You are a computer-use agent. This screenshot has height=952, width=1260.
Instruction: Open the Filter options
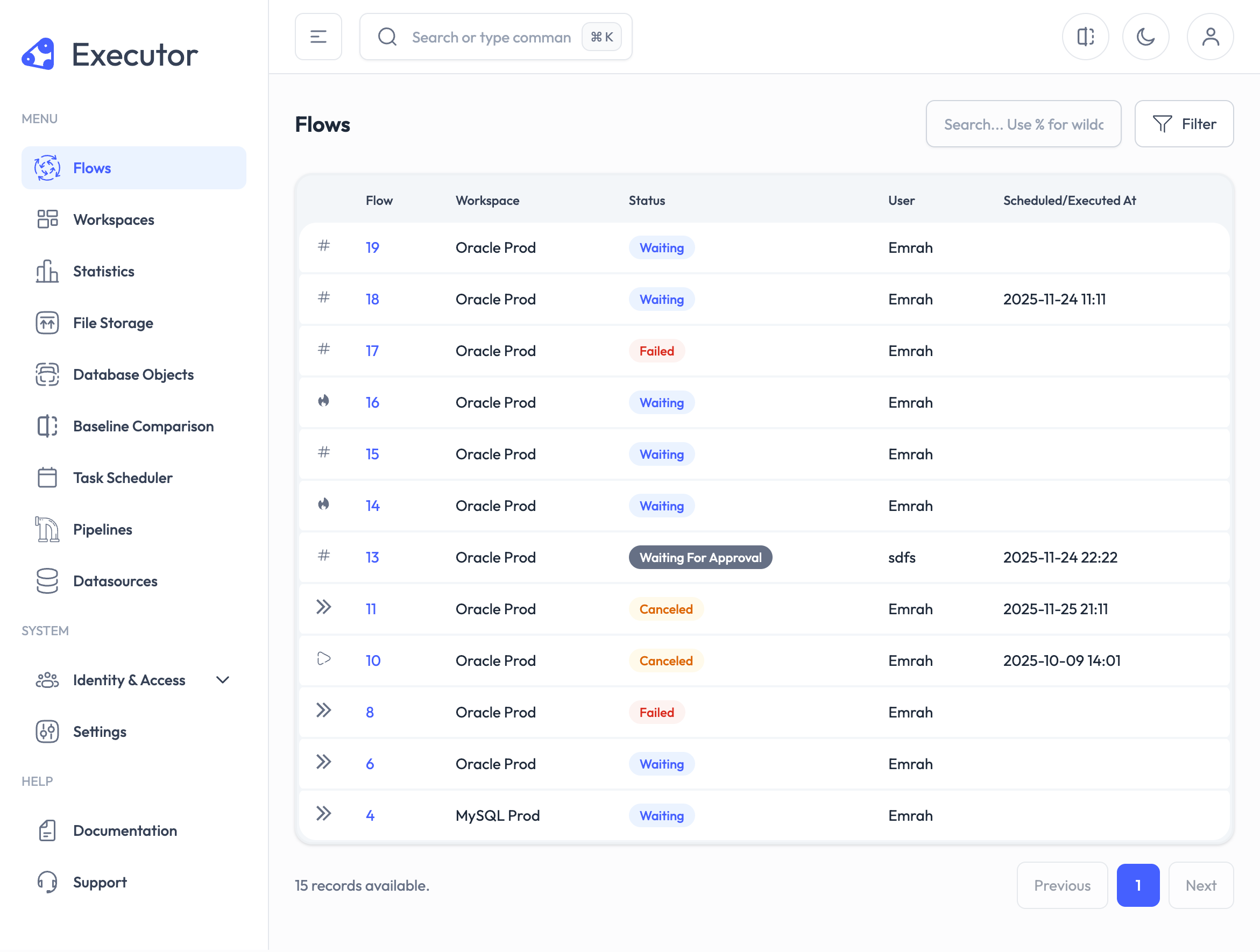(1184, 124)
